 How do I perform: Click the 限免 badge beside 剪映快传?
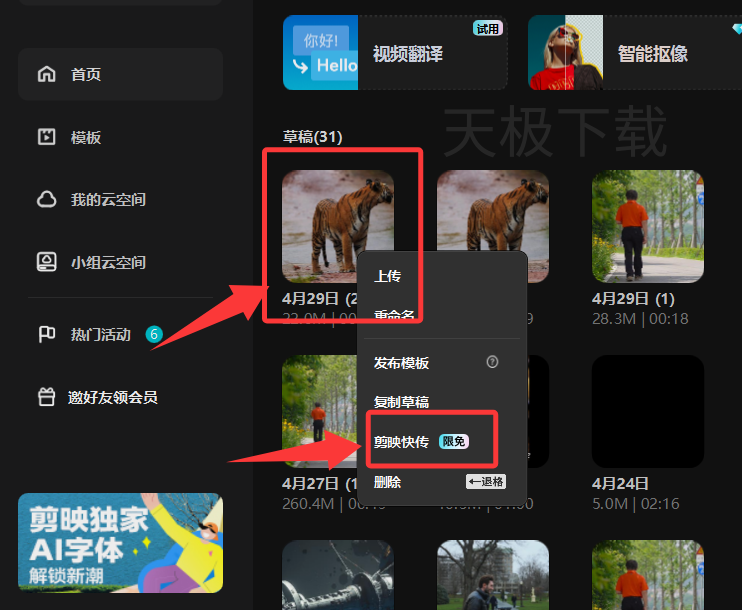[x=454, y=442]
